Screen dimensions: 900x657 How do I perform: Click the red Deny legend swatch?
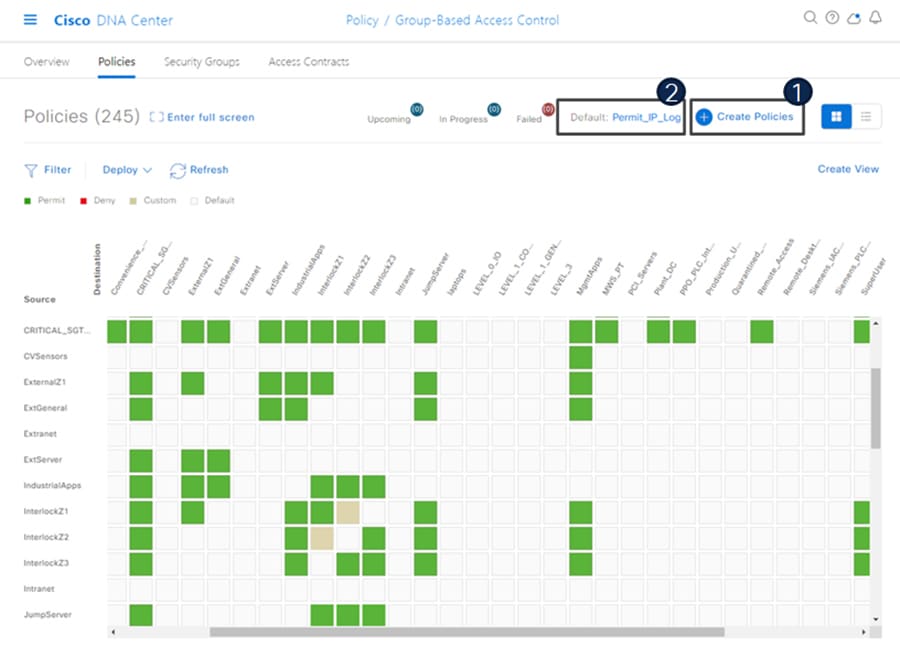tap(83, 201)
